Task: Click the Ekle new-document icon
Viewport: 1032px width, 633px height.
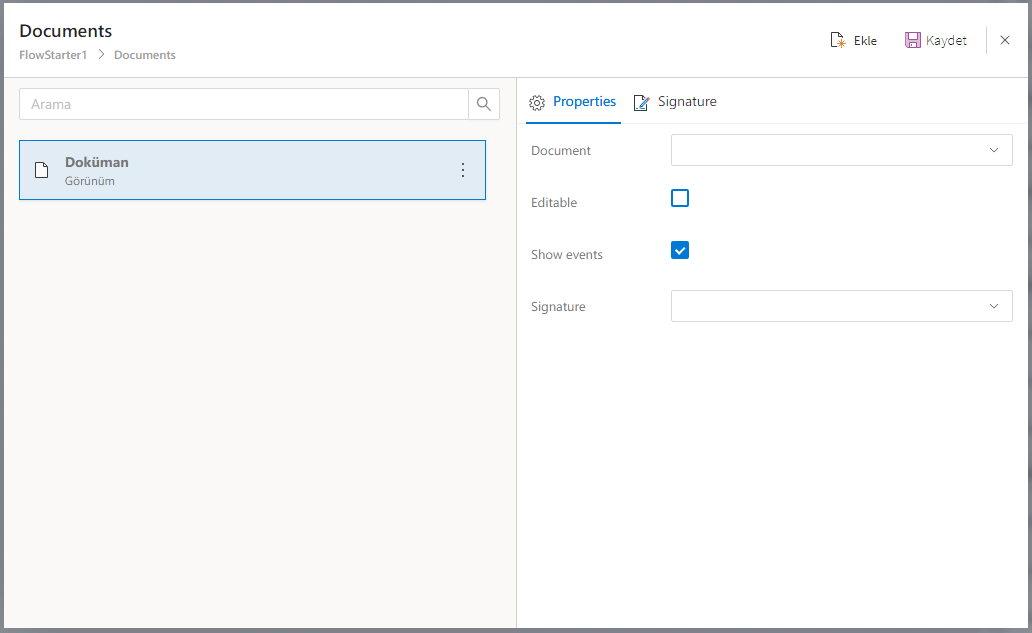Action: (x=838, y=41)
